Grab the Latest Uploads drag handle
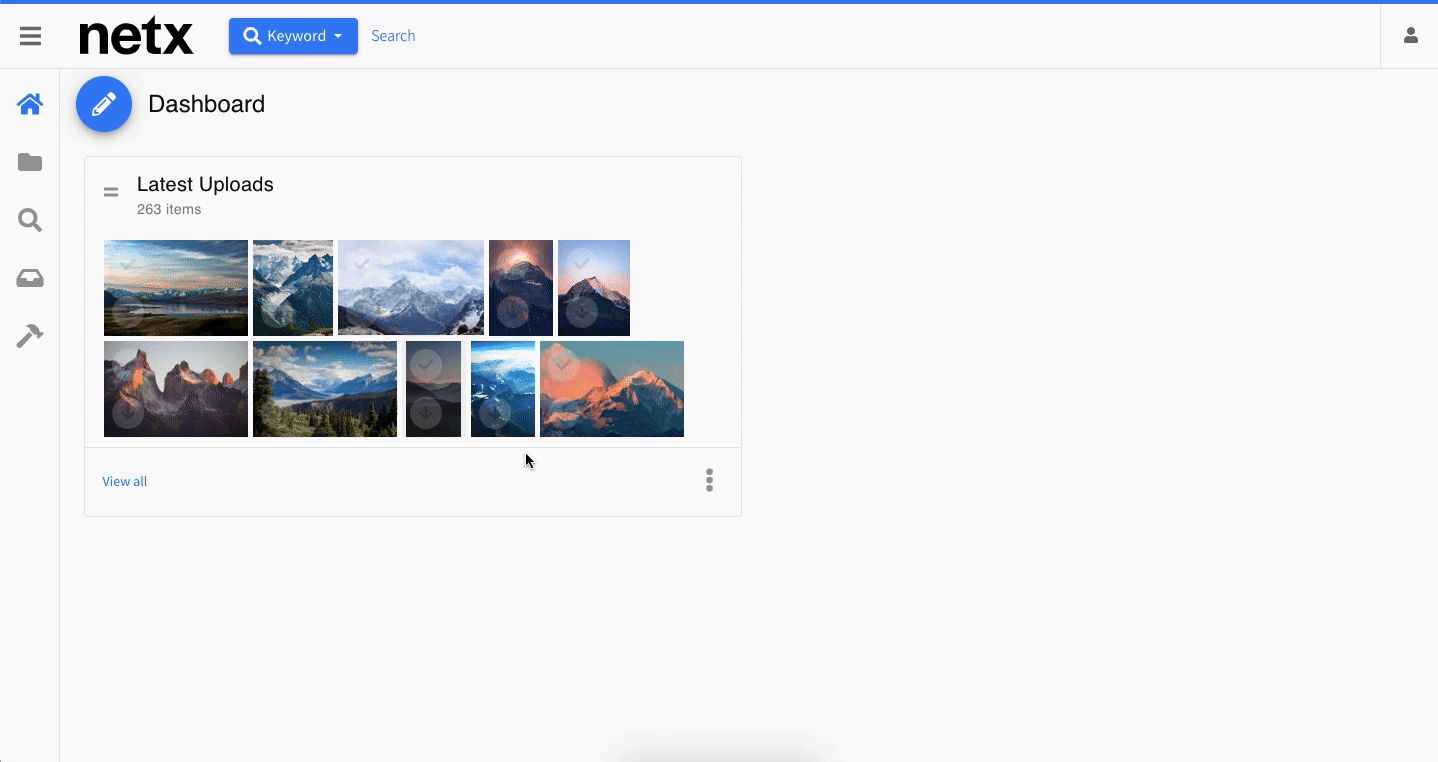This screenshot has height=762, width=1438. (111, 192)
